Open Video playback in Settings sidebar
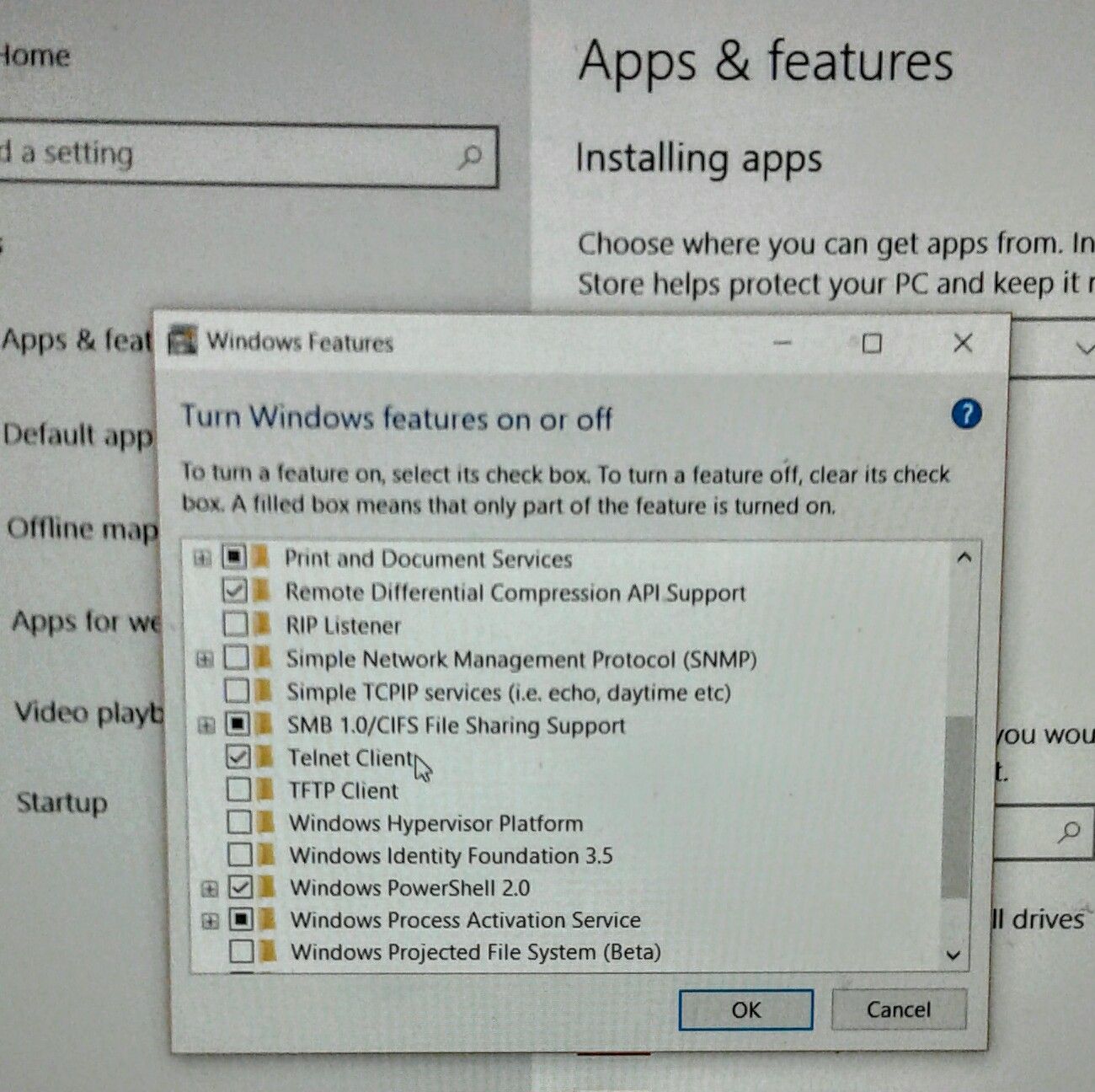The height and width of the screenshot is (1092, 1095). 88,713
